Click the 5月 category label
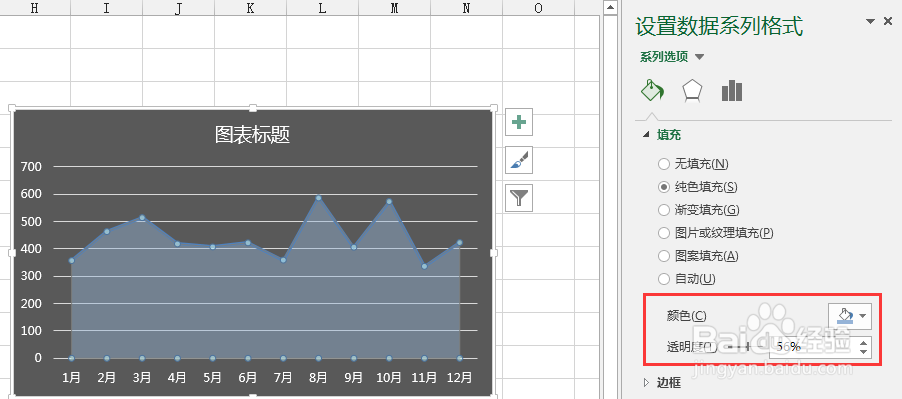This screenshot has height=399, width=902. point(212,377)
